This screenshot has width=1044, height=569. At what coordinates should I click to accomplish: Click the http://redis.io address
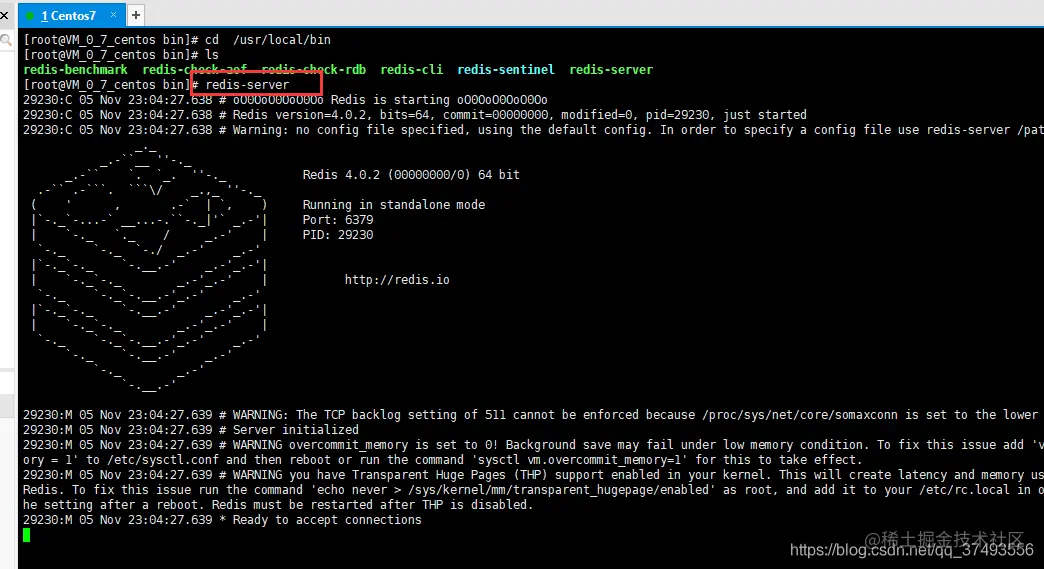point(397,280)
